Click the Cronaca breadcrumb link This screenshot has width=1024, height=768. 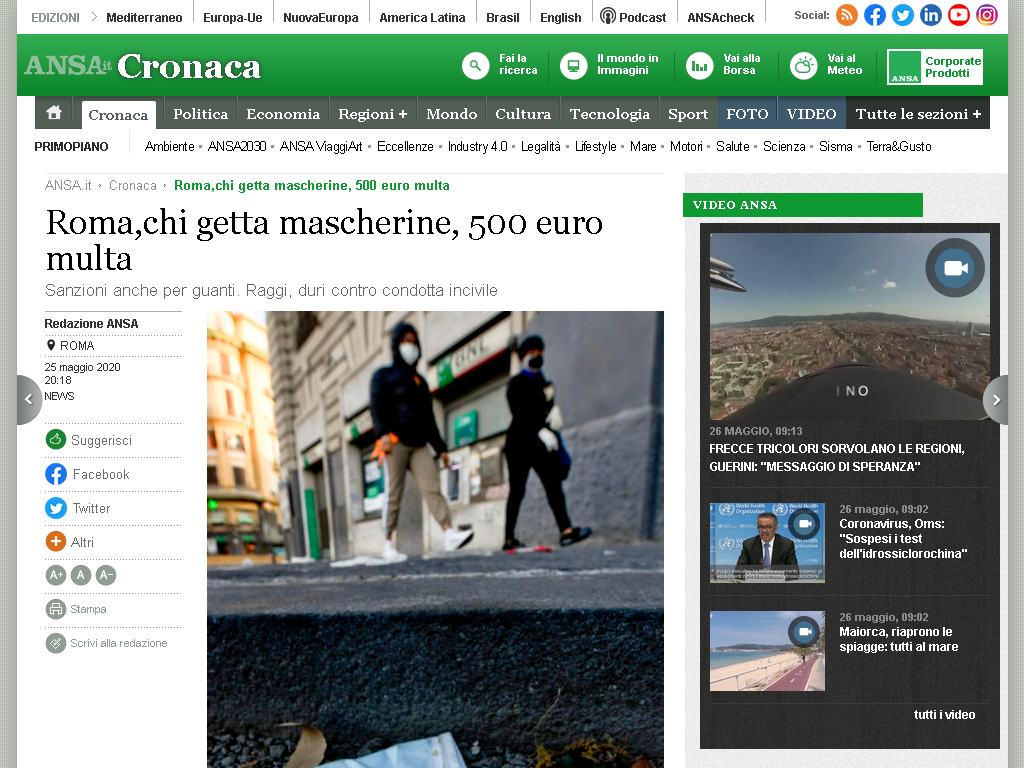pyautogui.click(x=133, y=185)
